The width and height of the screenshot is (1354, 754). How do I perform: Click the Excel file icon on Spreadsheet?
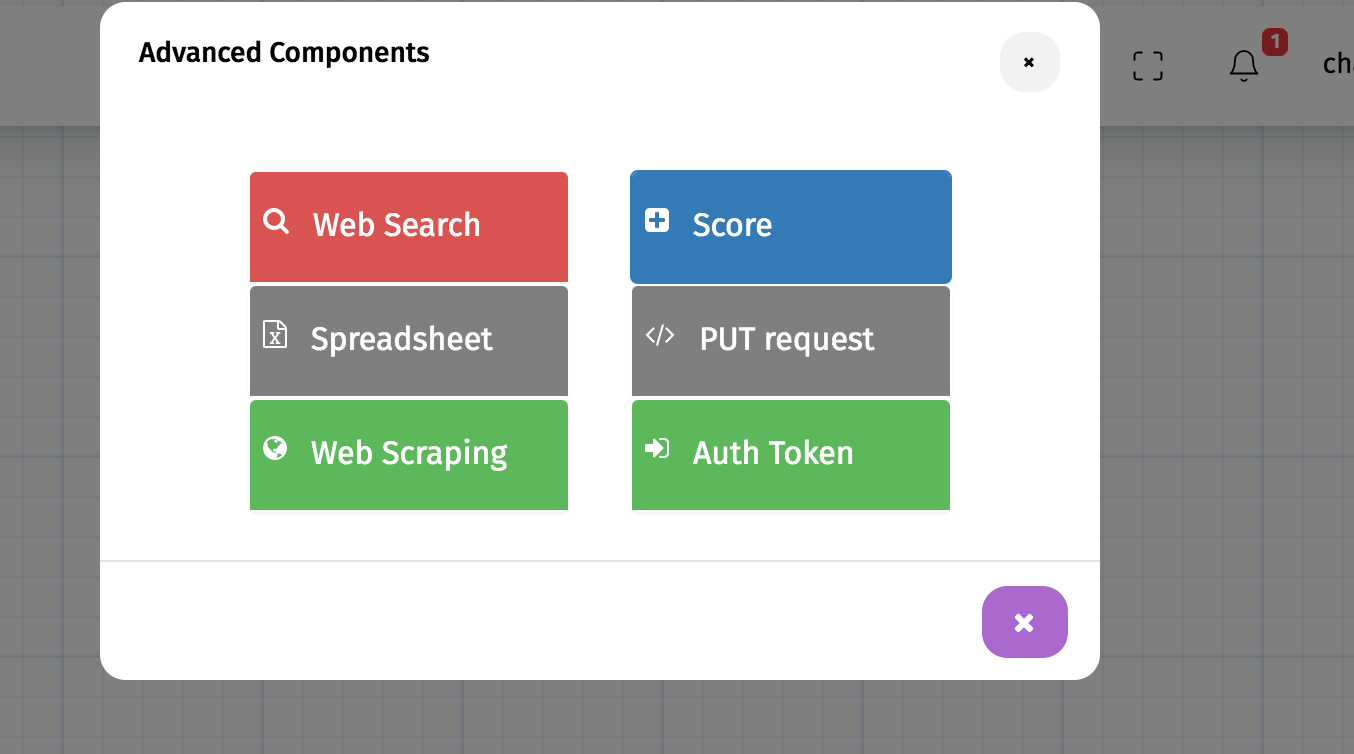(x=275, y=335)
